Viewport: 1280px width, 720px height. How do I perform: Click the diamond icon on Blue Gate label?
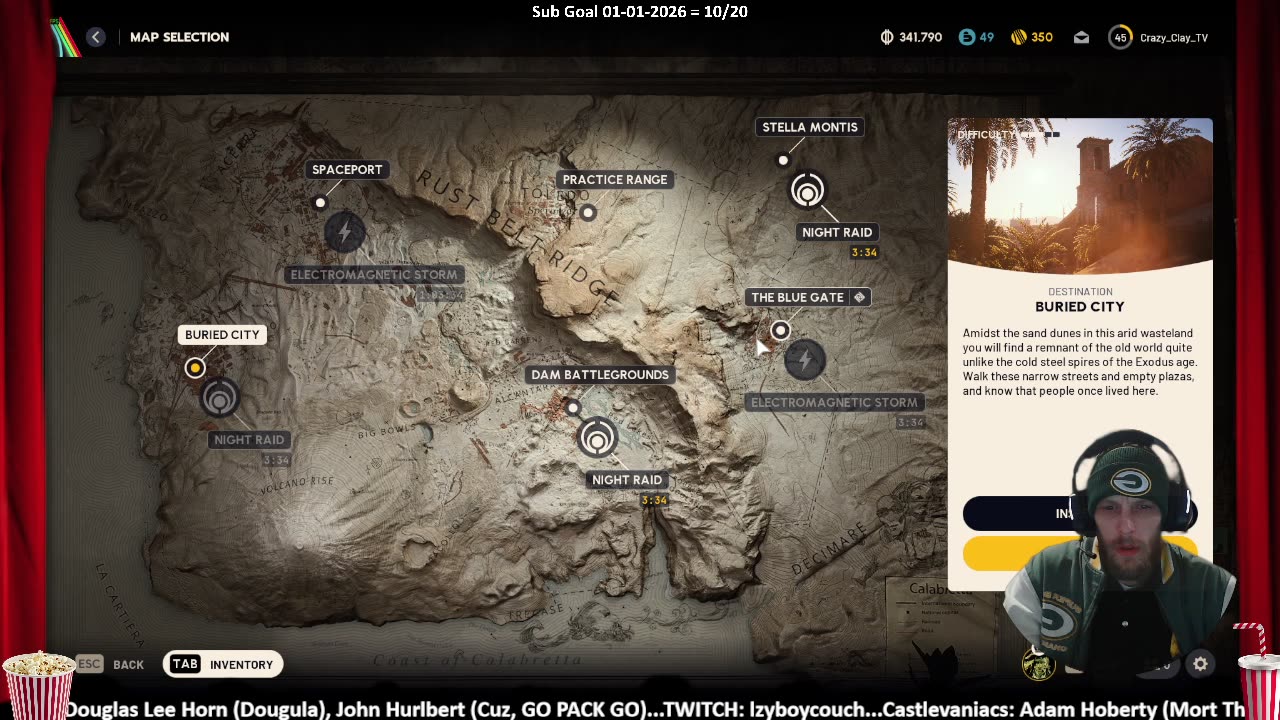(x=859, y=297)
